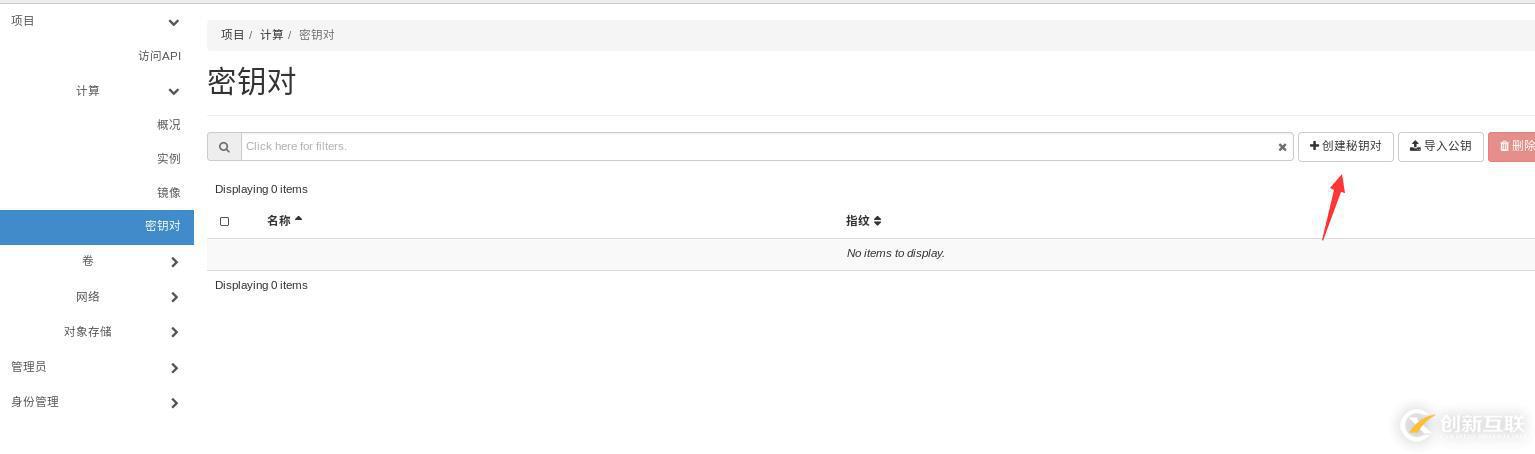Collapse the 计算 sidebar group
The width and height of the screenshot is (1535, 454).
tap(173, 92)
